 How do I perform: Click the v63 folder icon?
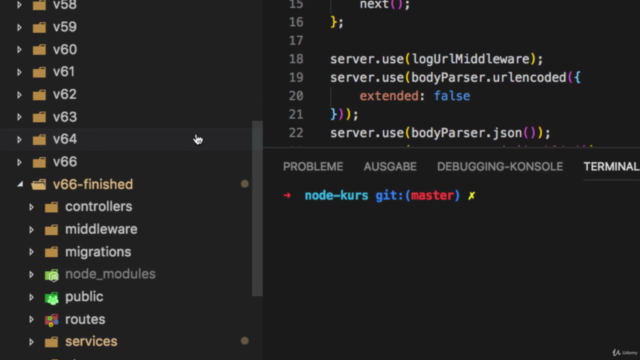pos(39,117)
